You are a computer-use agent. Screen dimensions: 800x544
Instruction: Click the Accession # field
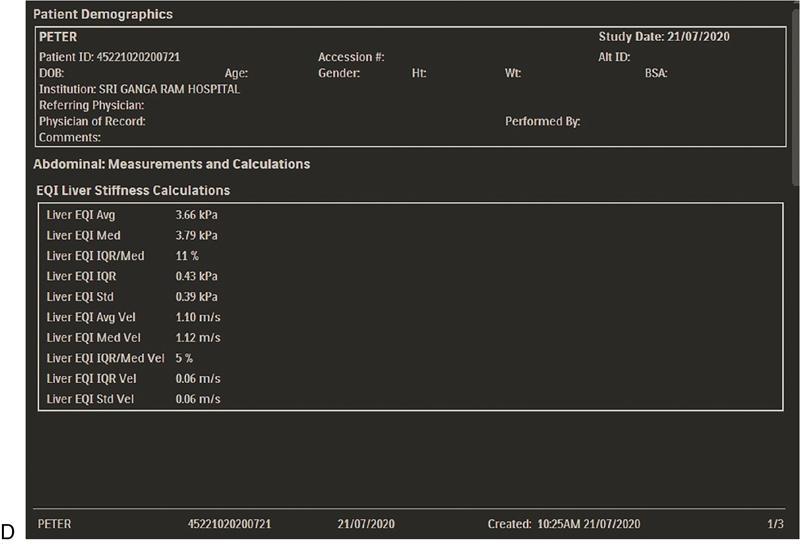351,57
